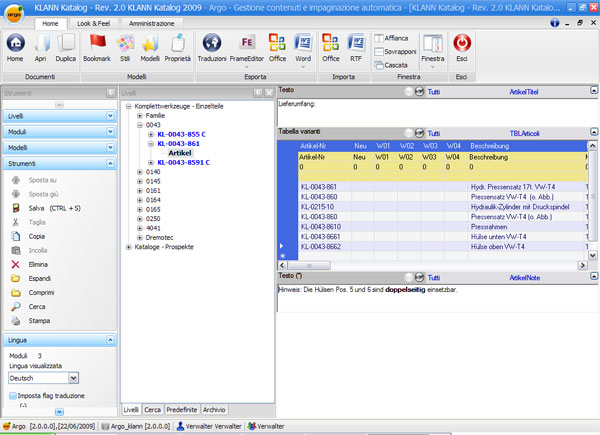Image resolution: width=600 pixels, height=435 pixels.
Task: Expand the Dremotec tree node
Action: (140, 238)
